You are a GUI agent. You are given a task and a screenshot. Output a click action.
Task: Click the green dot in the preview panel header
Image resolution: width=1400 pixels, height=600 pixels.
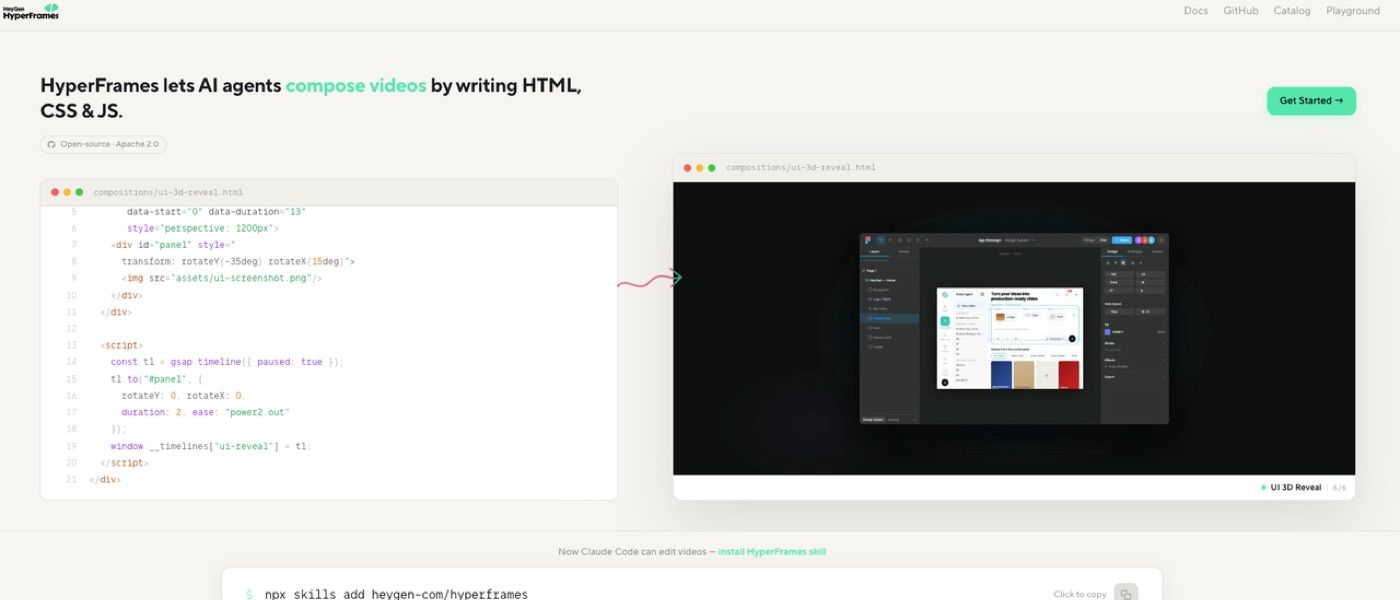(x=712, y=168)
